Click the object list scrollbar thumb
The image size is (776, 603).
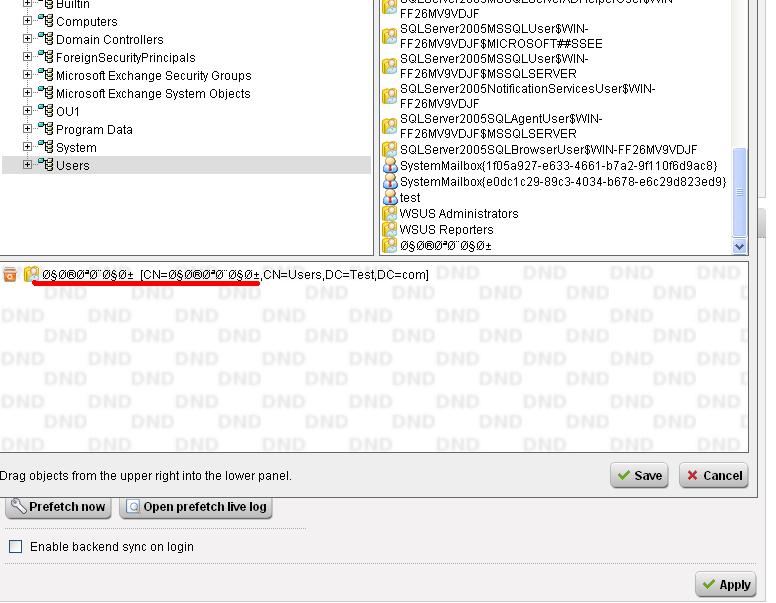click(739, 192)
